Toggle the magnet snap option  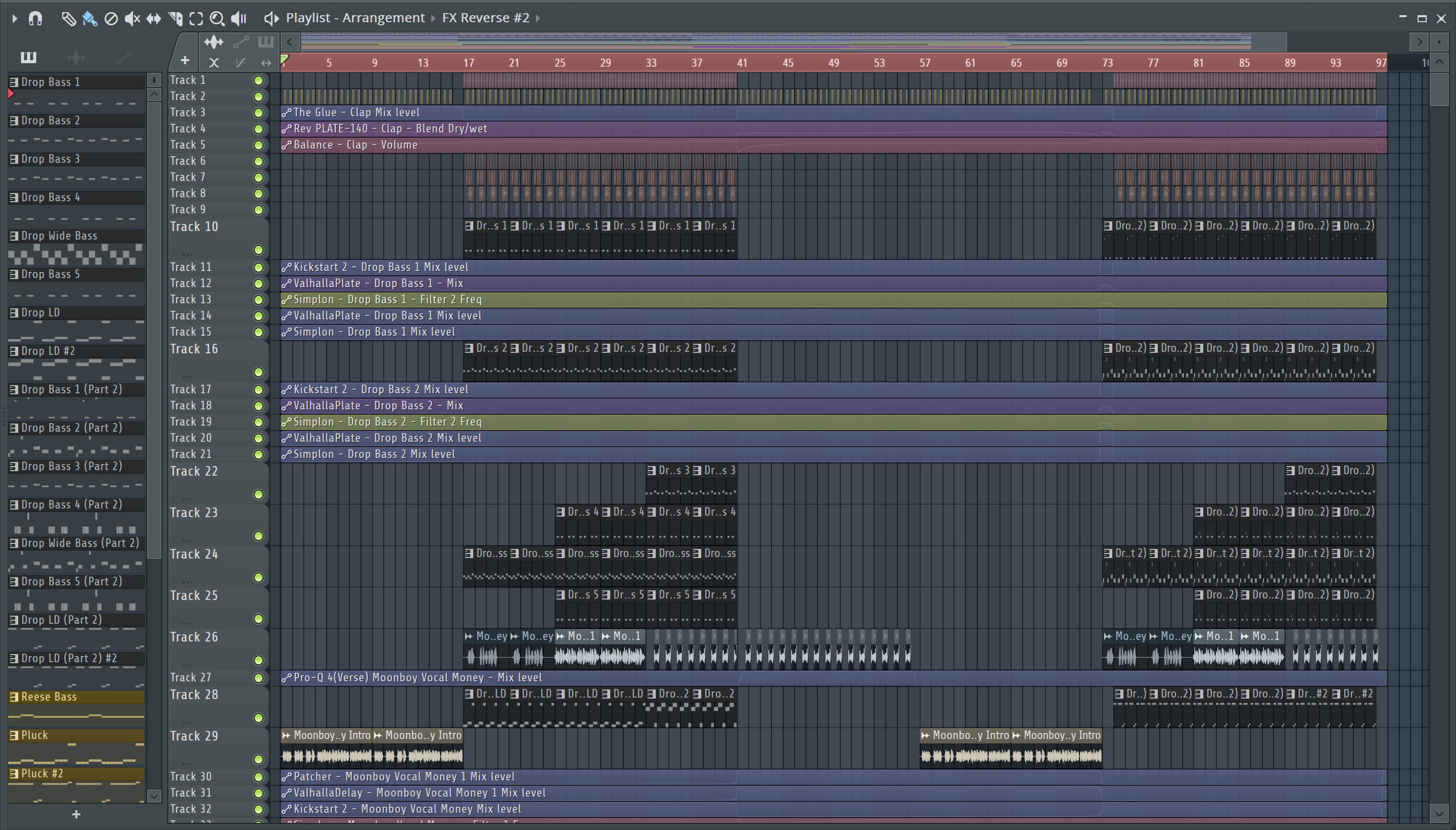point(35,19)
